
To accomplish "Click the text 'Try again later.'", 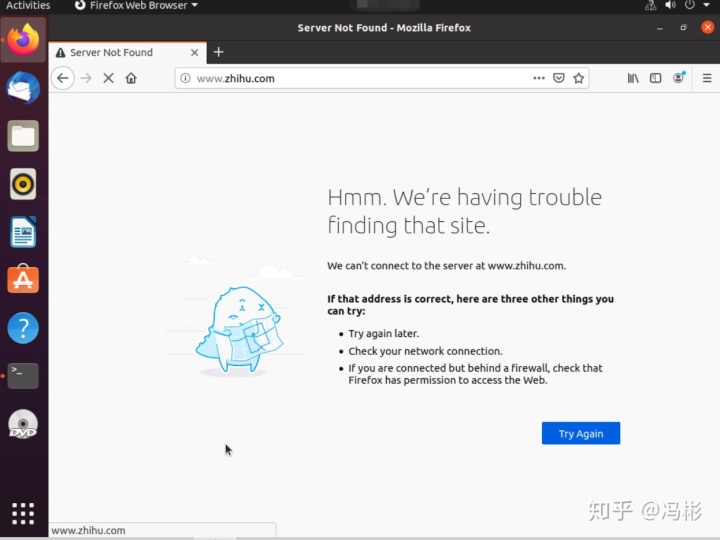I will pyautogui.click(x=383, y=334).
